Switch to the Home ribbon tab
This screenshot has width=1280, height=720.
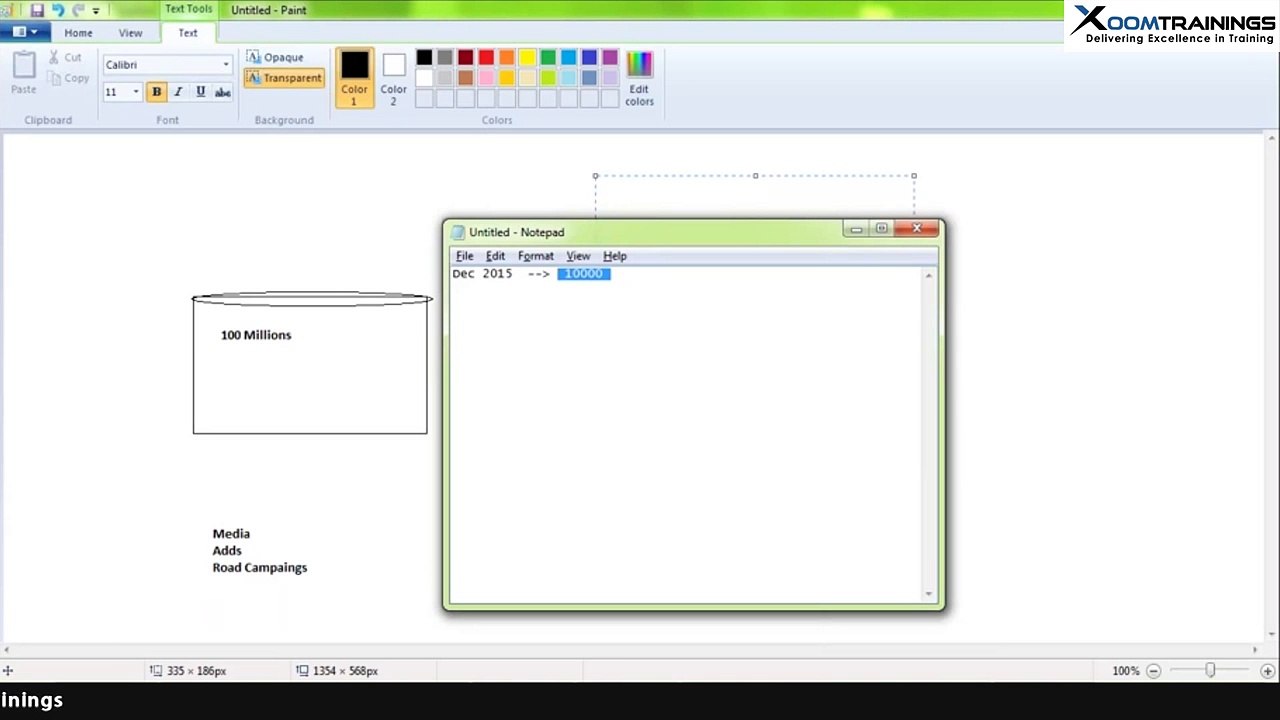78,33
